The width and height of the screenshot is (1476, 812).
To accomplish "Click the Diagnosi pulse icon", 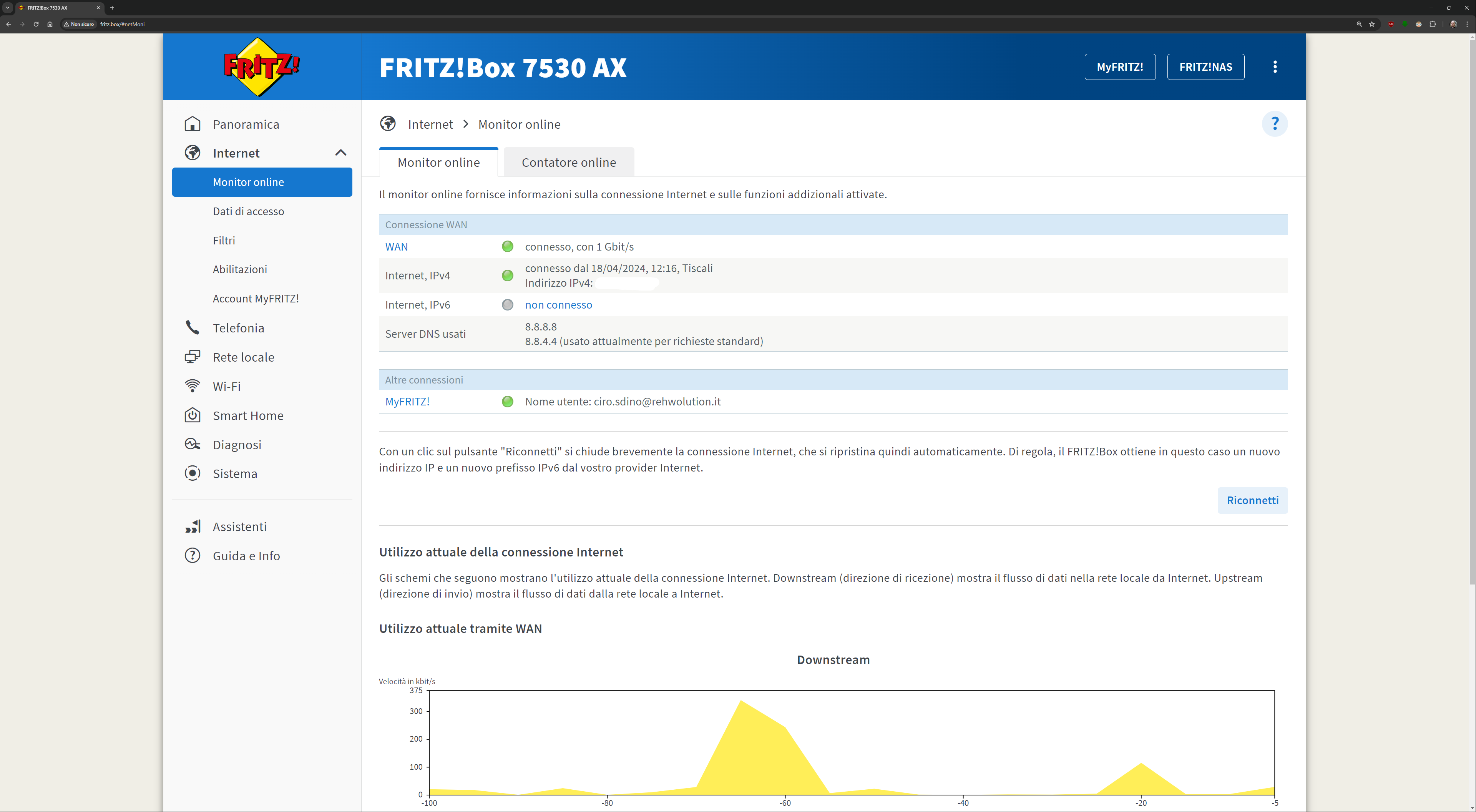I will tap(193, 445).
